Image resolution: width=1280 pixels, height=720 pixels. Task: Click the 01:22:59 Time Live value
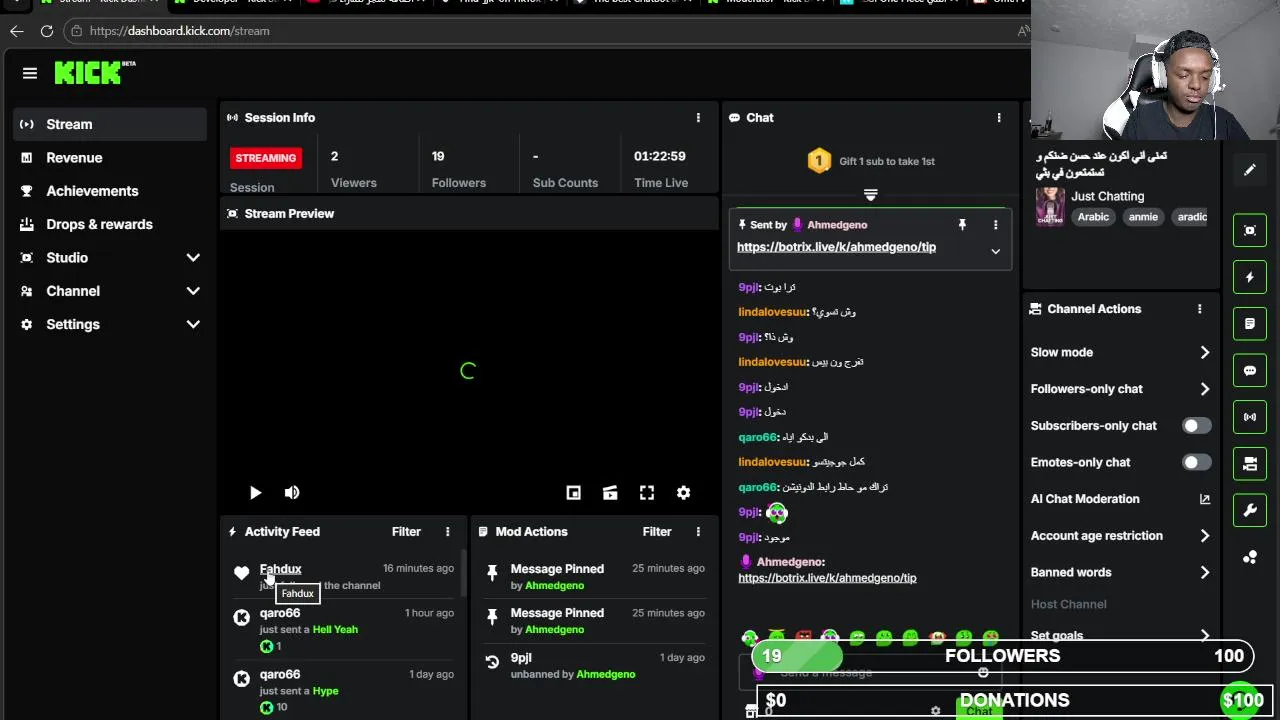[660, 156]
